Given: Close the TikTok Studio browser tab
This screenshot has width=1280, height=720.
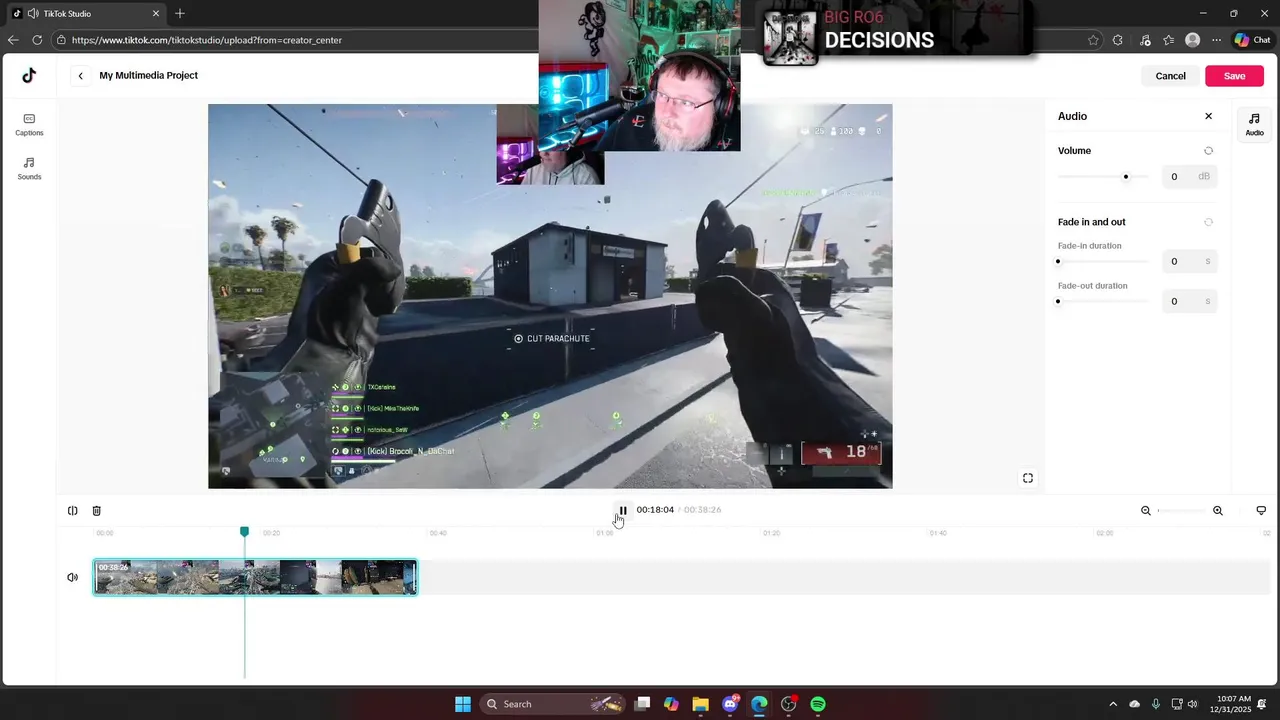Looking at the screenshot, I should [x=156, y=14].
